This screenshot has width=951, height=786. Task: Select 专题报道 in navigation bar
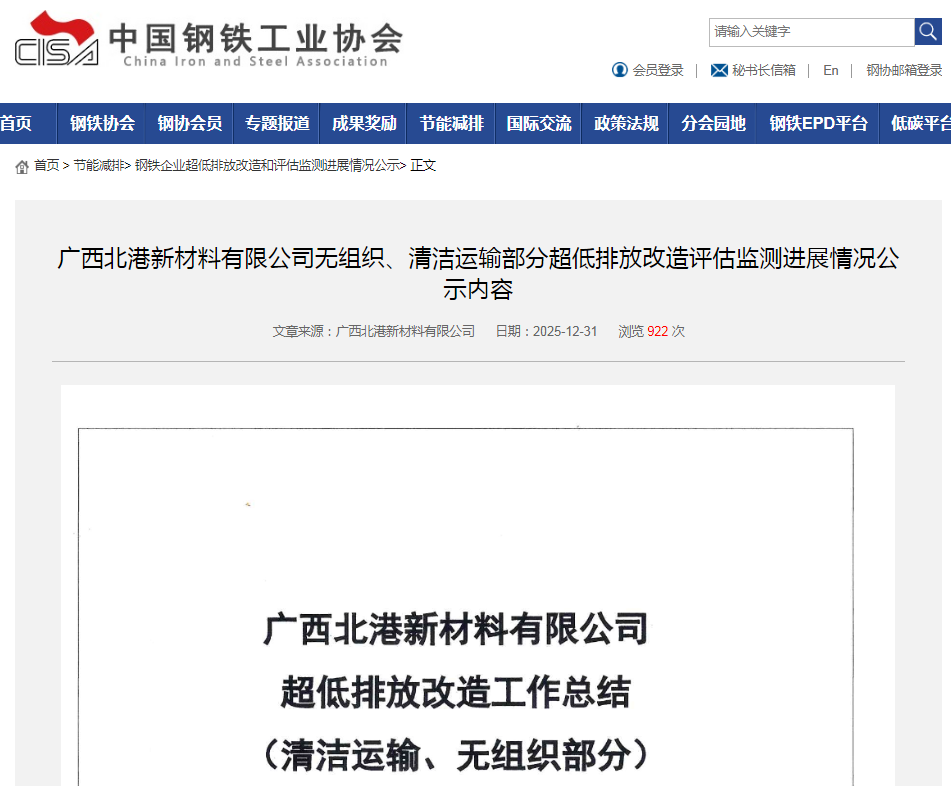[277, 124]
